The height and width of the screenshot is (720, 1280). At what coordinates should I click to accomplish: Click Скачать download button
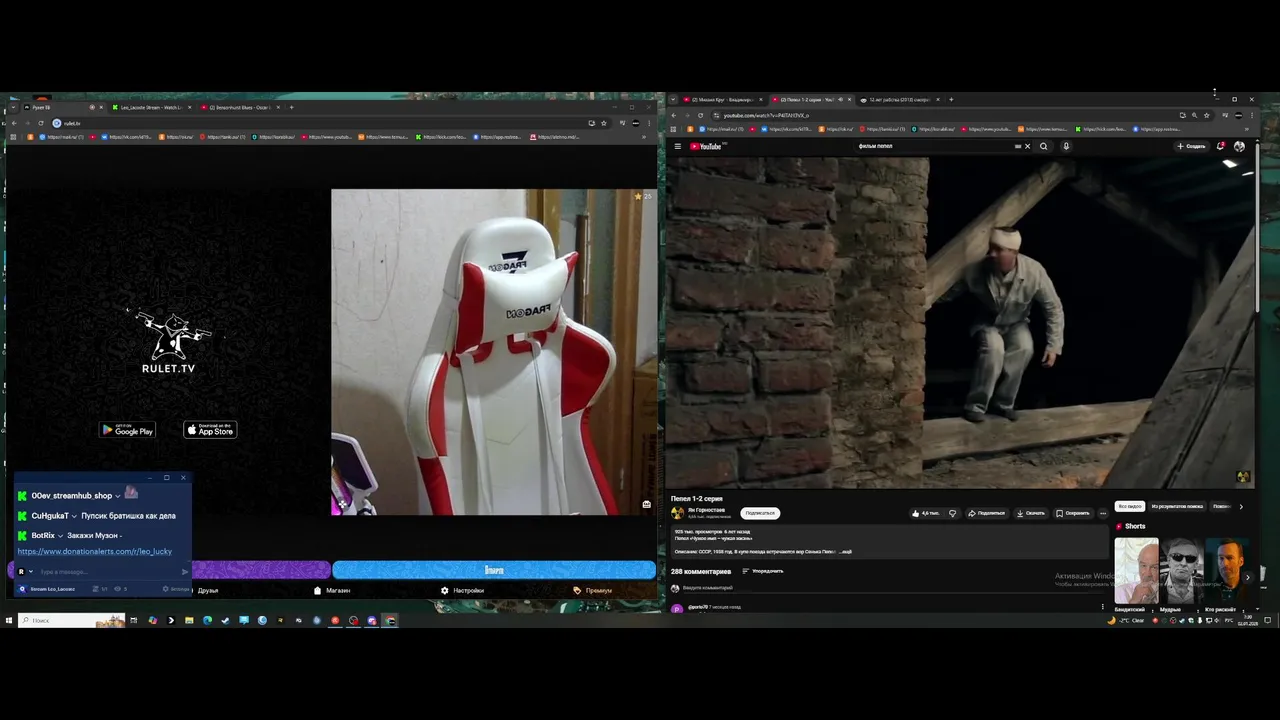1031,513
